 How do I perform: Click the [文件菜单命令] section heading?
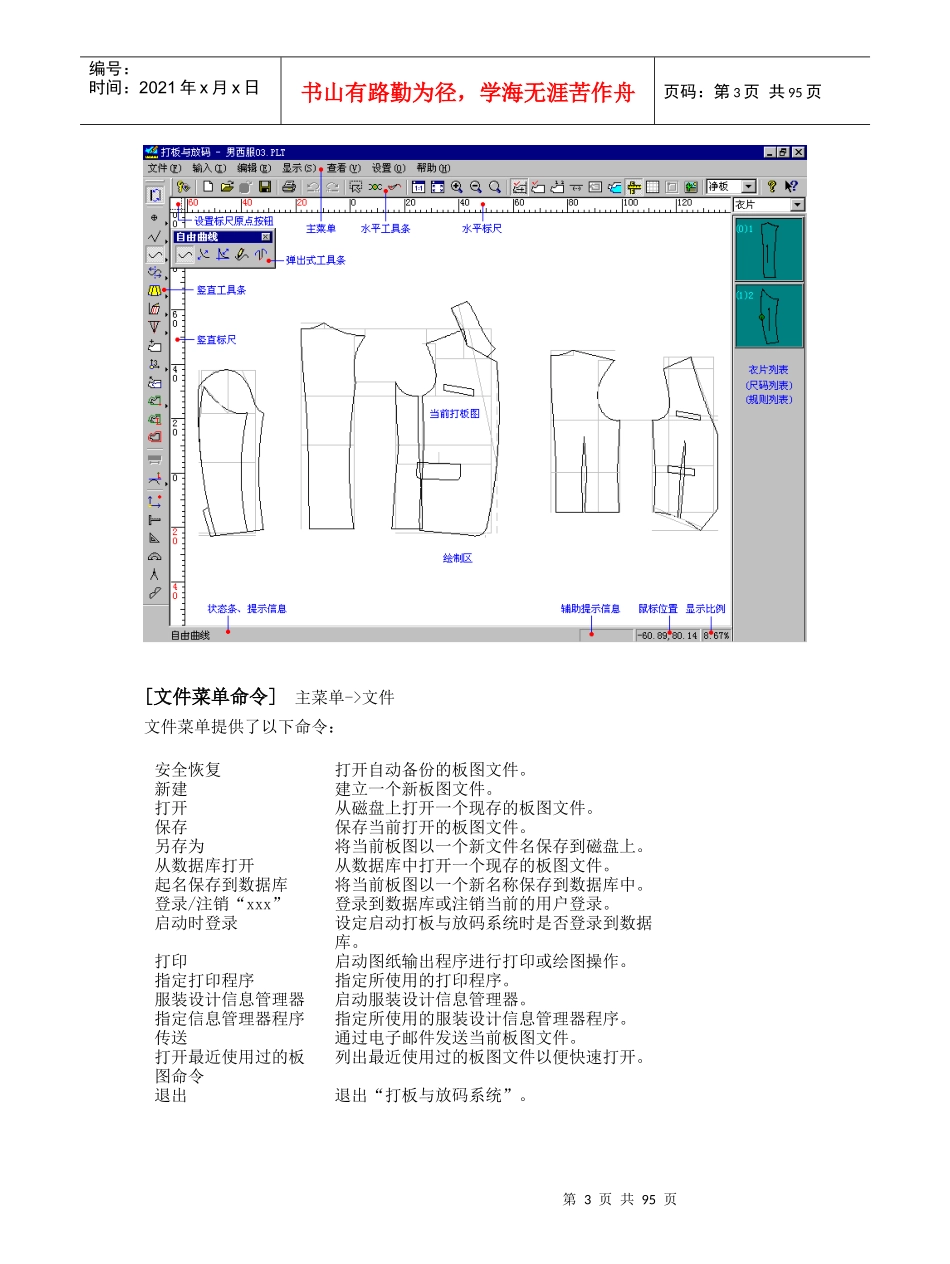[210, 696]
